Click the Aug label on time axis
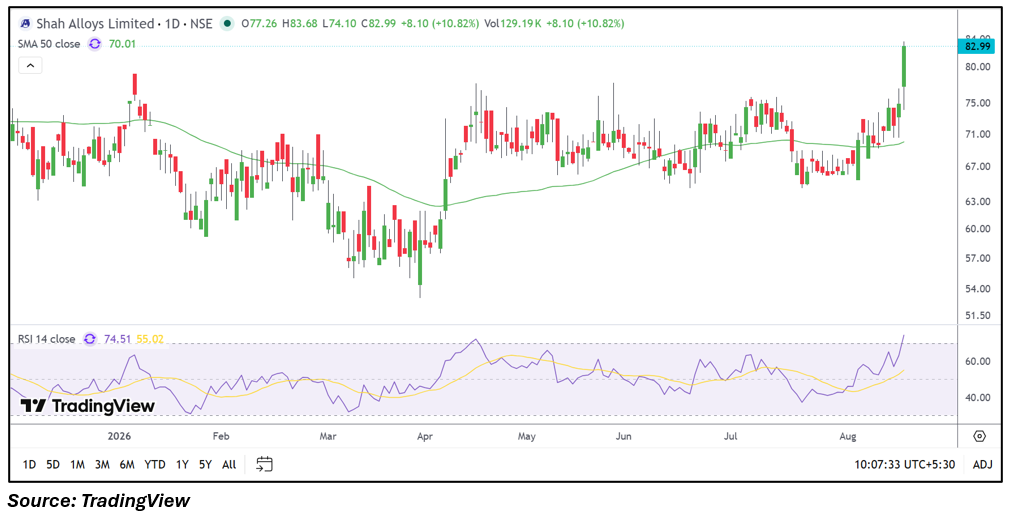 [x=848, y=436]
